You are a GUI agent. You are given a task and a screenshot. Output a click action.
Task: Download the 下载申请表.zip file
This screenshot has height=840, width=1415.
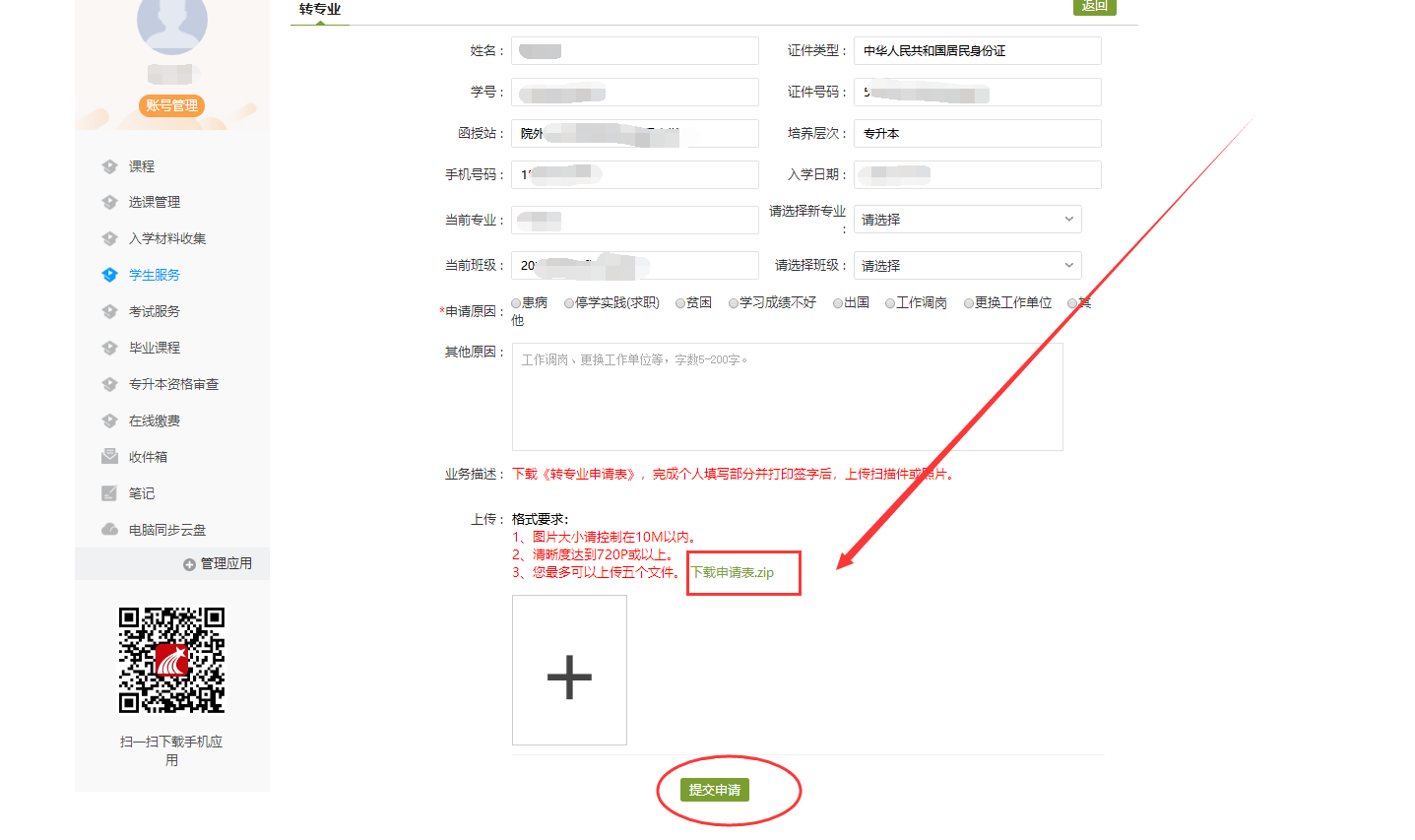click(733, 572)
